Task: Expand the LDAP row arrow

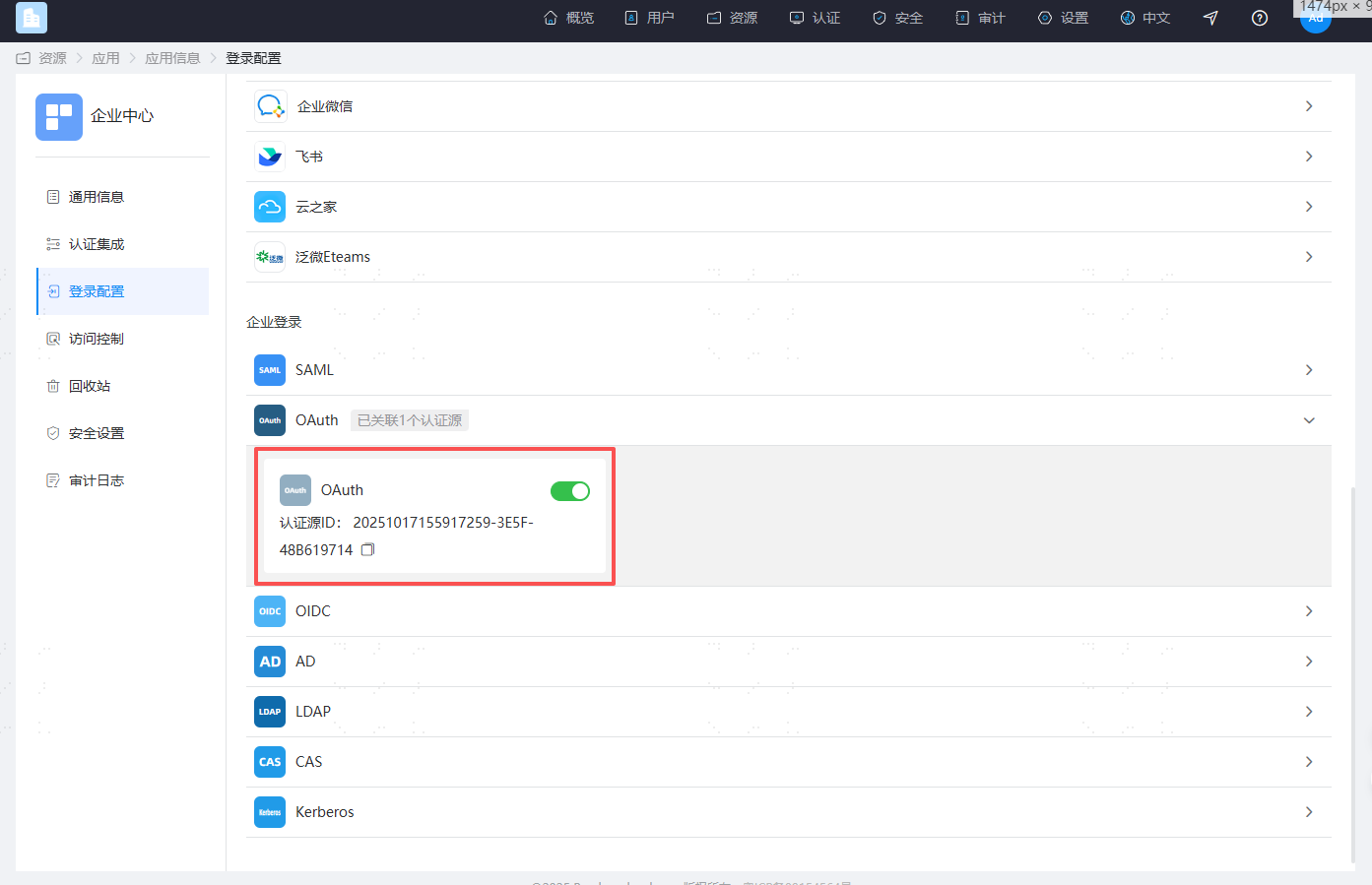Action: click(1308, 712)
